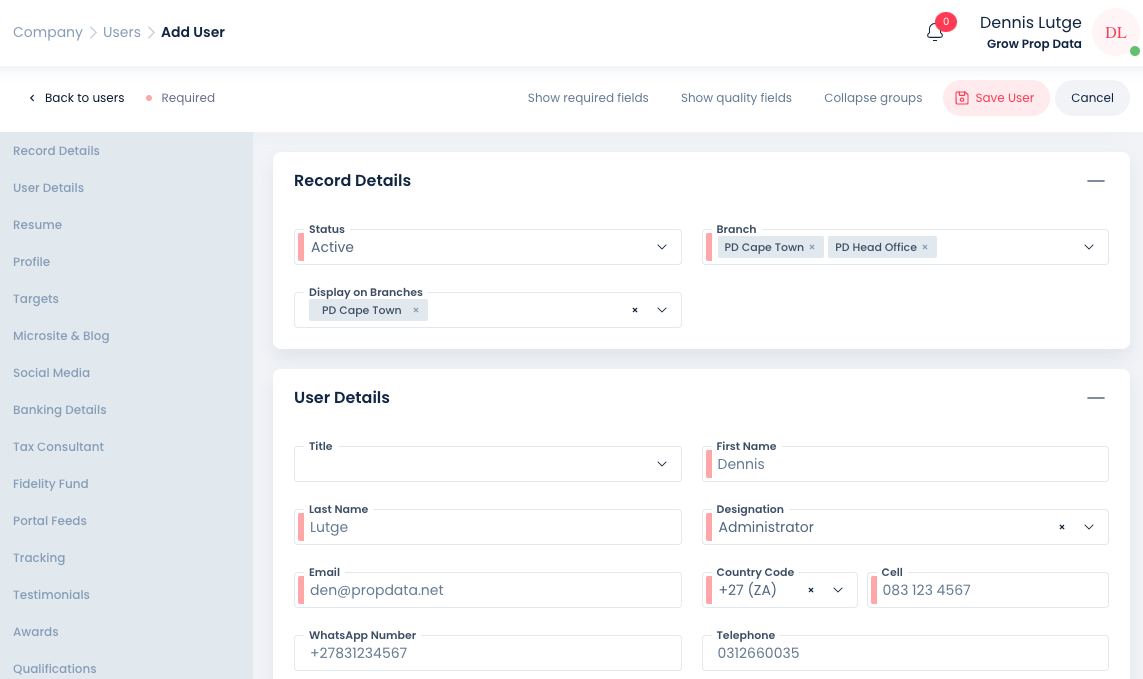Go back to users list
The image size is (1143, 679).
point(76,98)
